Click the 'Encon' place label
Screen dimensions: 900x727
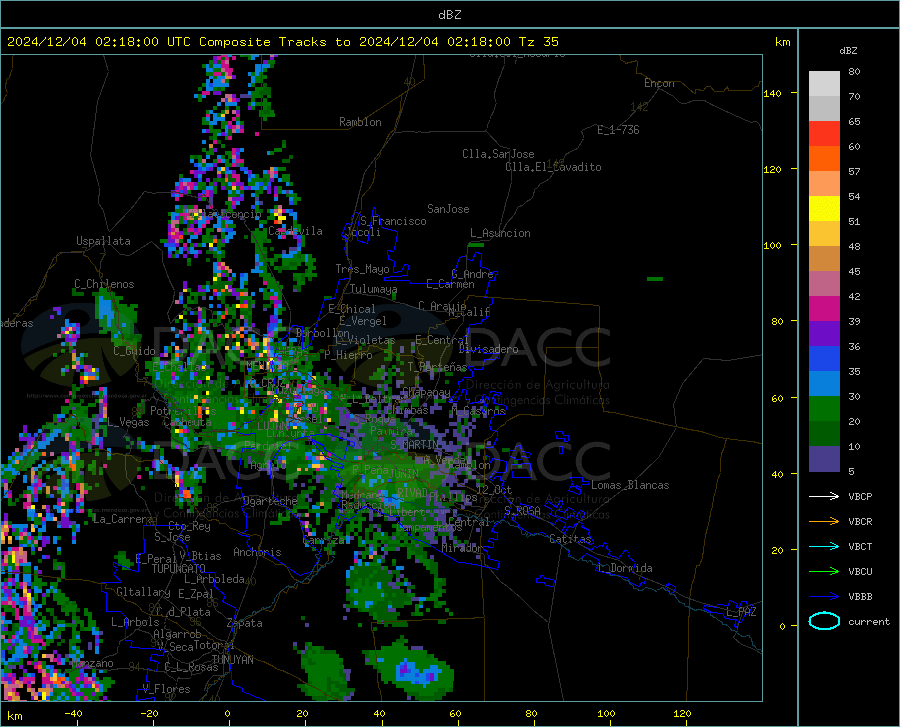659,83
